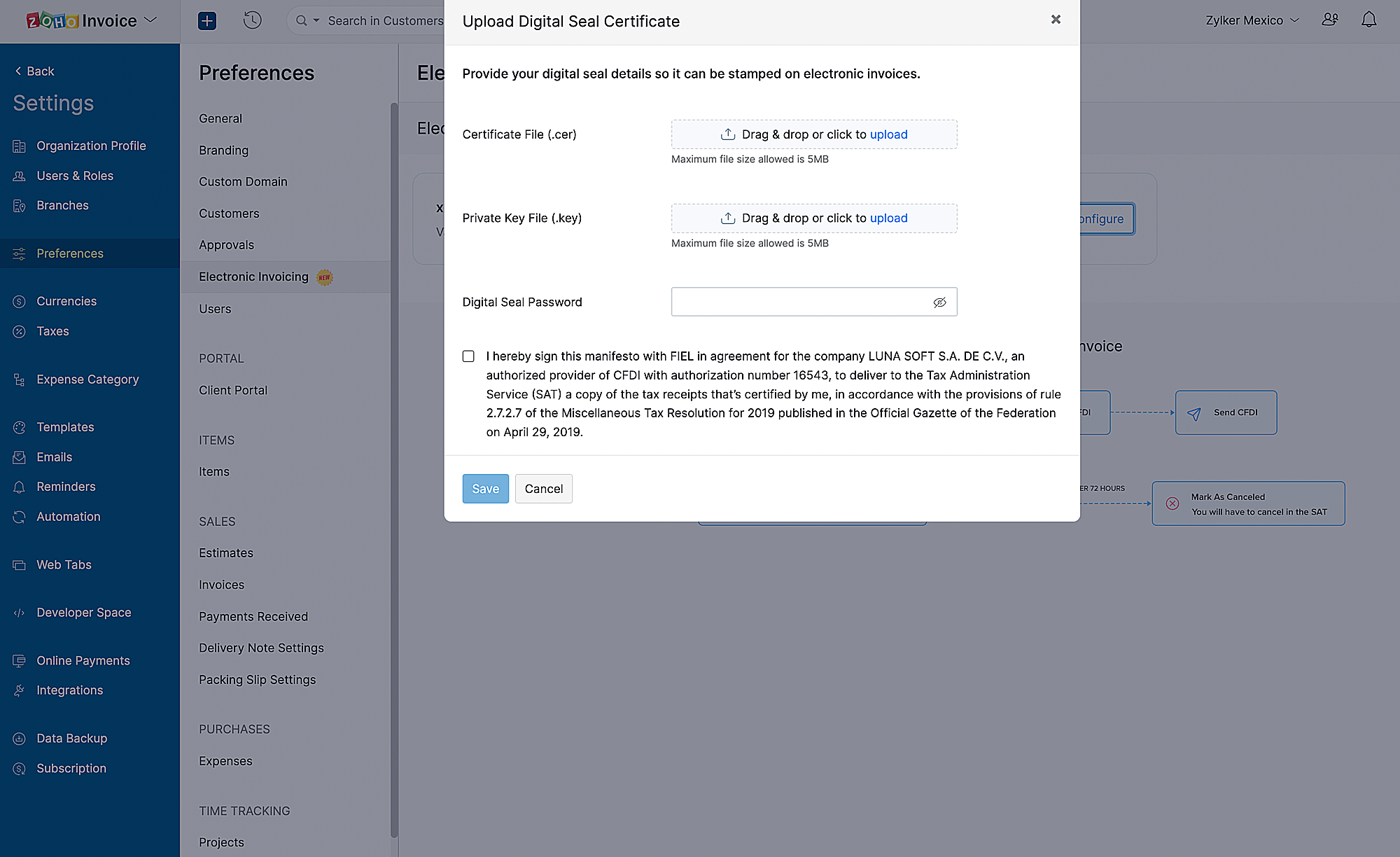Select the Taxes settings icon
This screenshot has width=1400, height=857.
click(19, 331)
